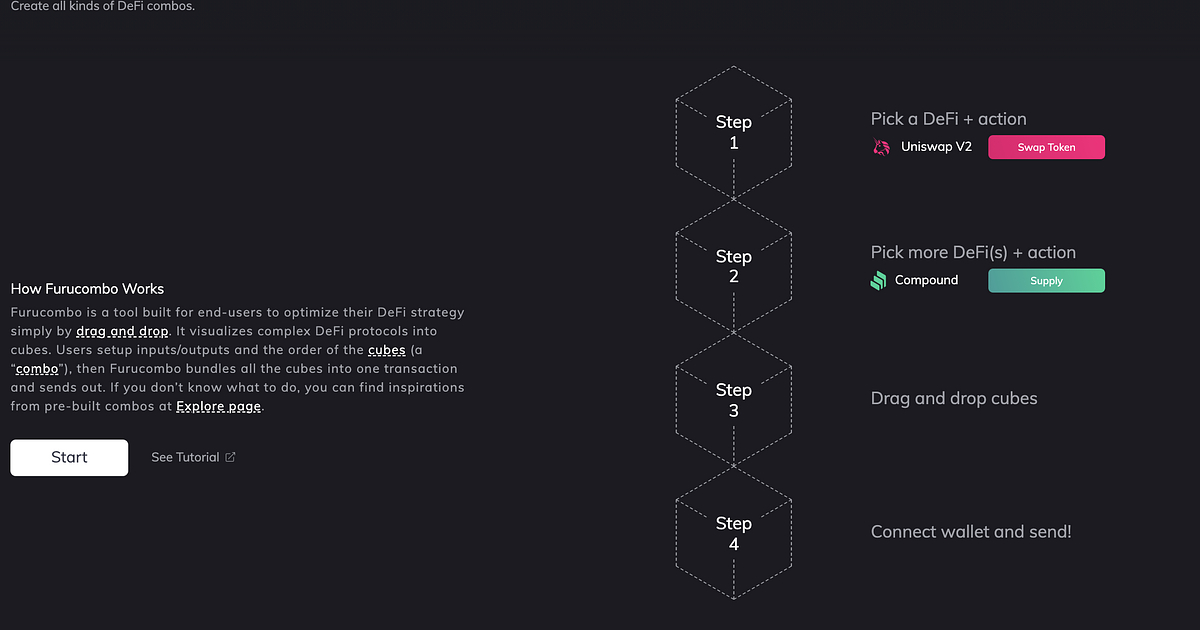Screen dimensions: 1200x630
Task: Click the Uniswap V2 label
Action: tap(936, 148)
